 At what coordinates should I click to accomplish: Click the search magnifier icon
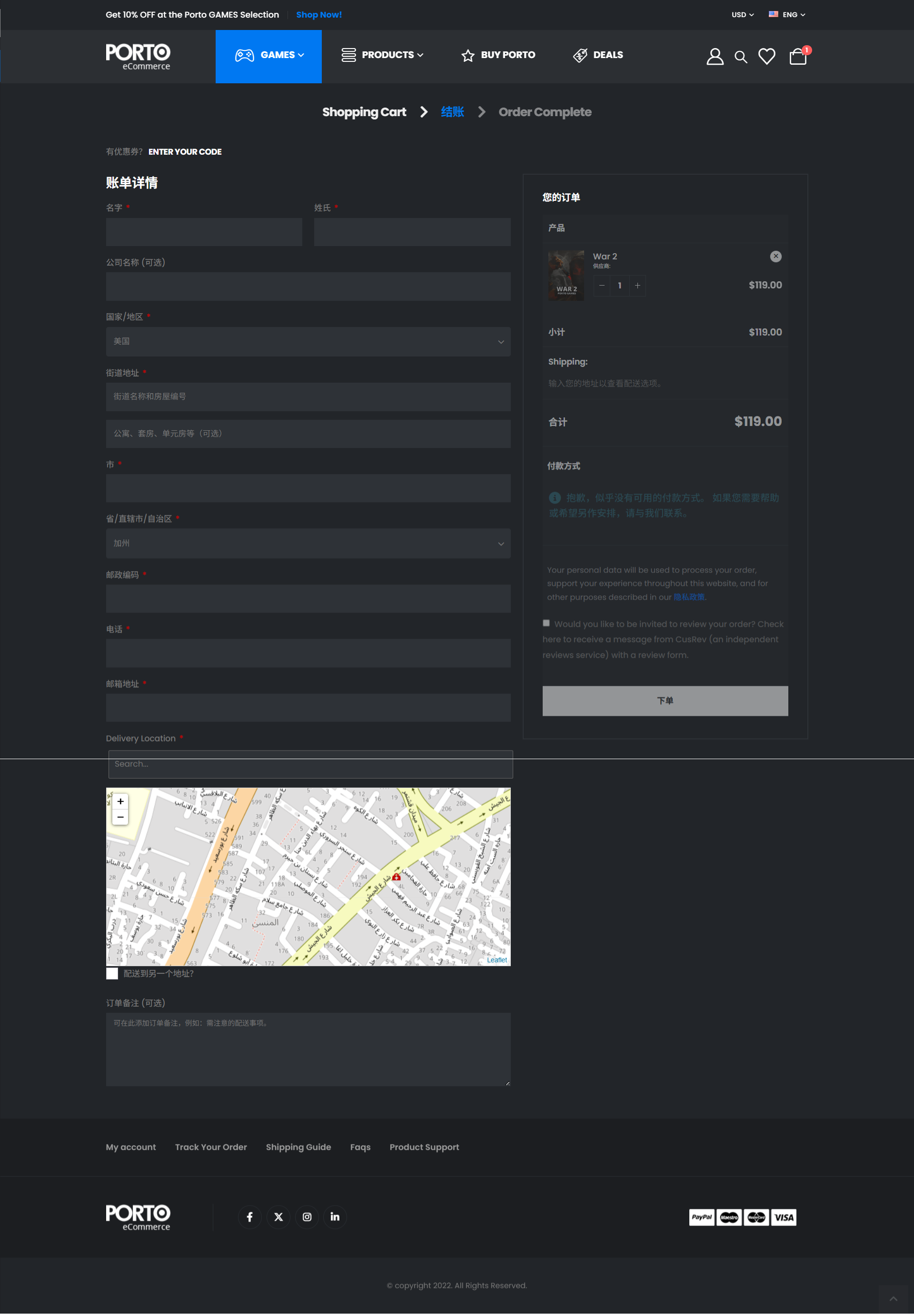740,57
